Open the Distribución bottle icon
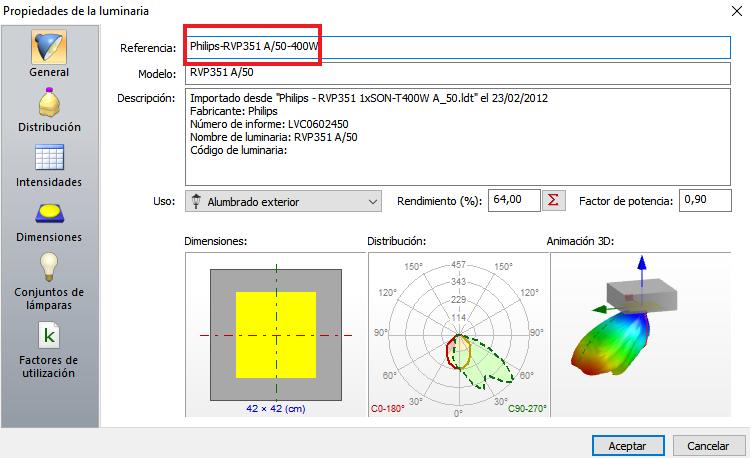This screenshot has width=751, height=458. tap(49, 103)
